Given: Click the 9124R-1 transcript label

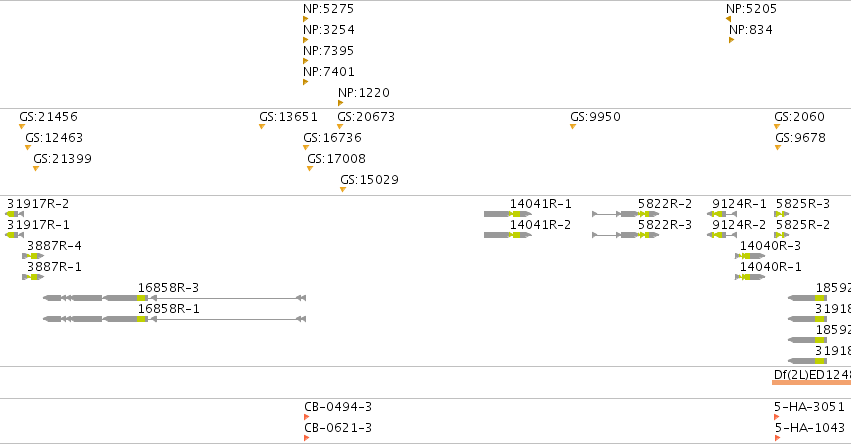Looking at the screenshot, I should pos(739,204).
